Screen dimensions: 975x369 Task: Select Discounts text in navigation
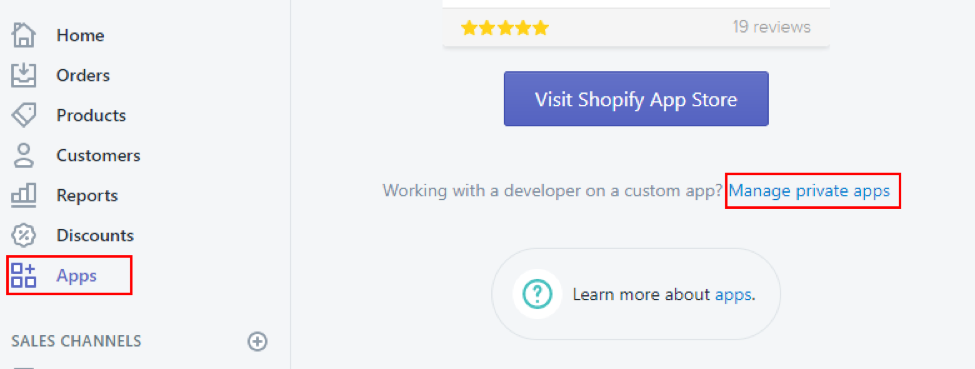pyautogui.click(x=95, y=235)
